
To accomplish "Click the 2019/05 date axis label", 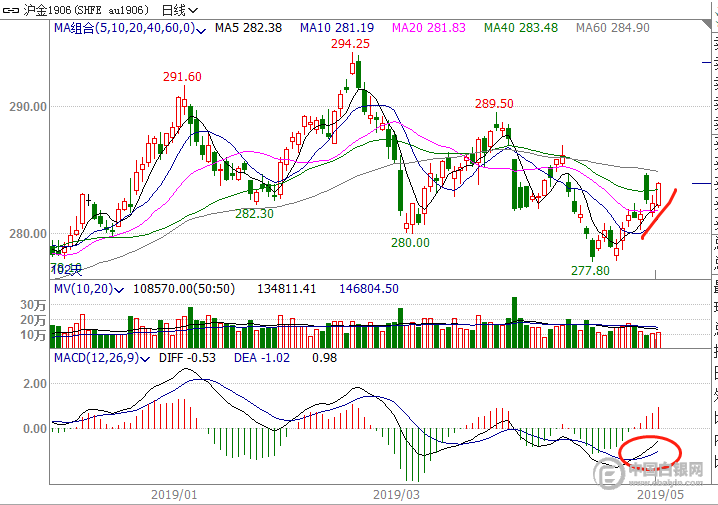I will pos(660,494).
